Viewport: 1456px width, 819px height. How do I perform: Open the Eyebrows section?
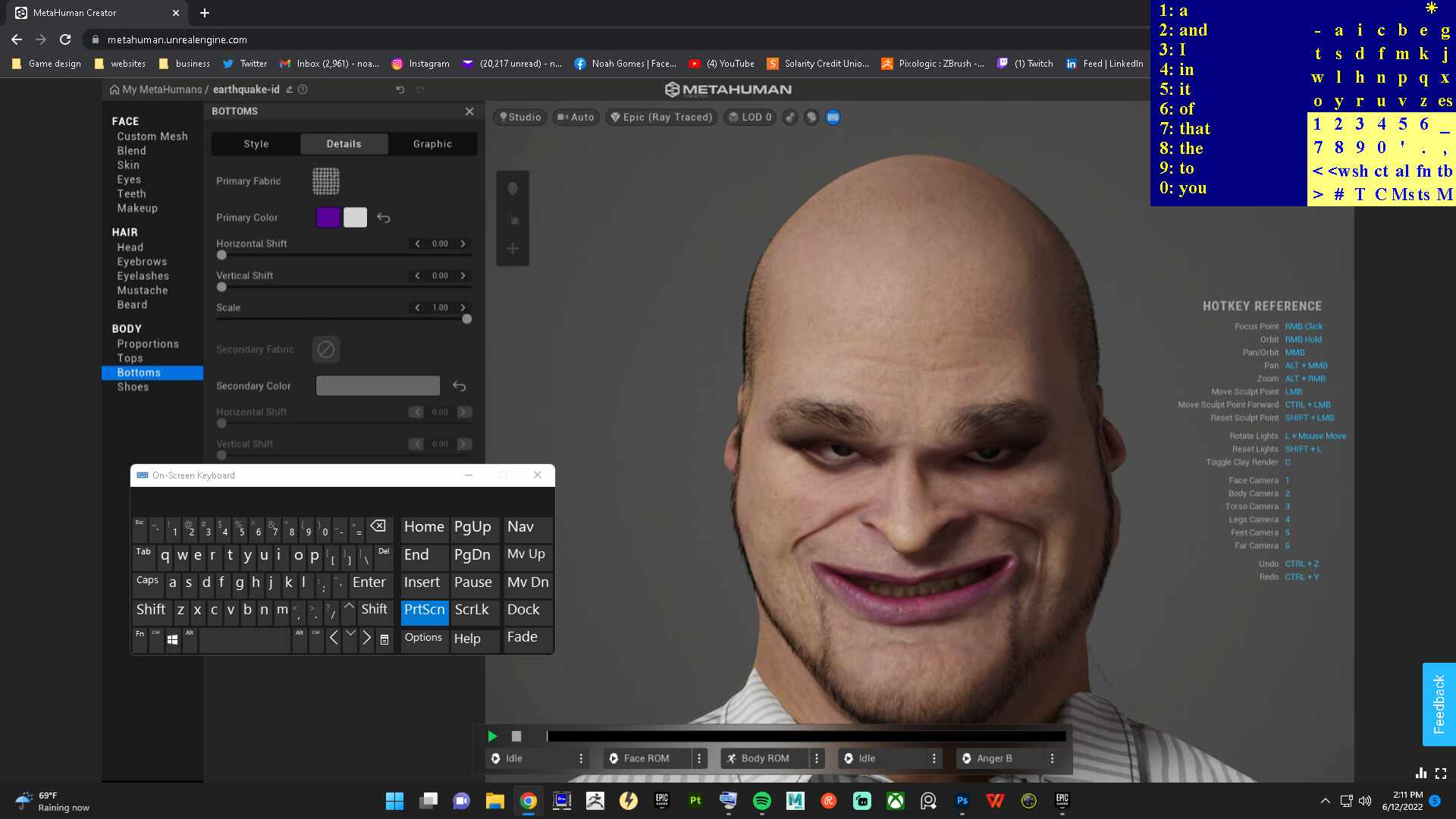pyautogui.click(x=142, y=262)
